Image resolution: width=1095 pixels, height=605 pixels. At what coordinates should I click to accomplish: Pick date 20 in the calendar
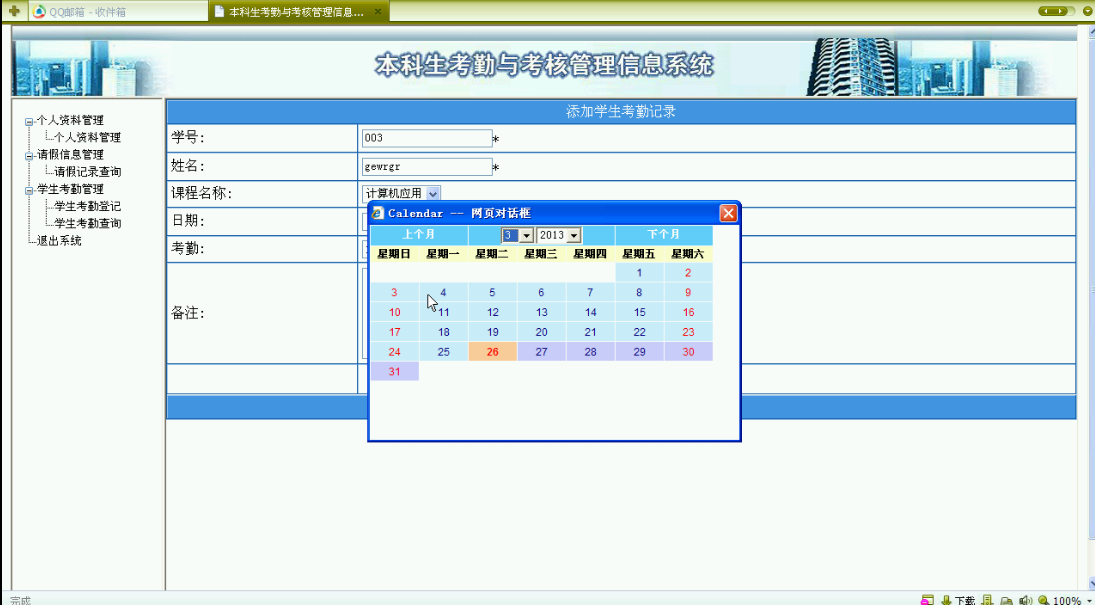(x=541, y=332)
